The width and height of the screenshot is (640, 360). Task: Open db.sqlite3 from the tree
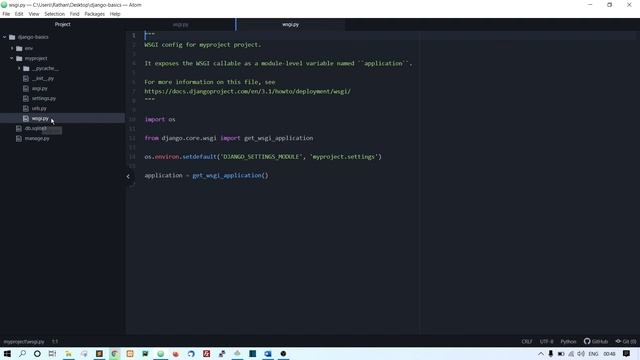35,129
